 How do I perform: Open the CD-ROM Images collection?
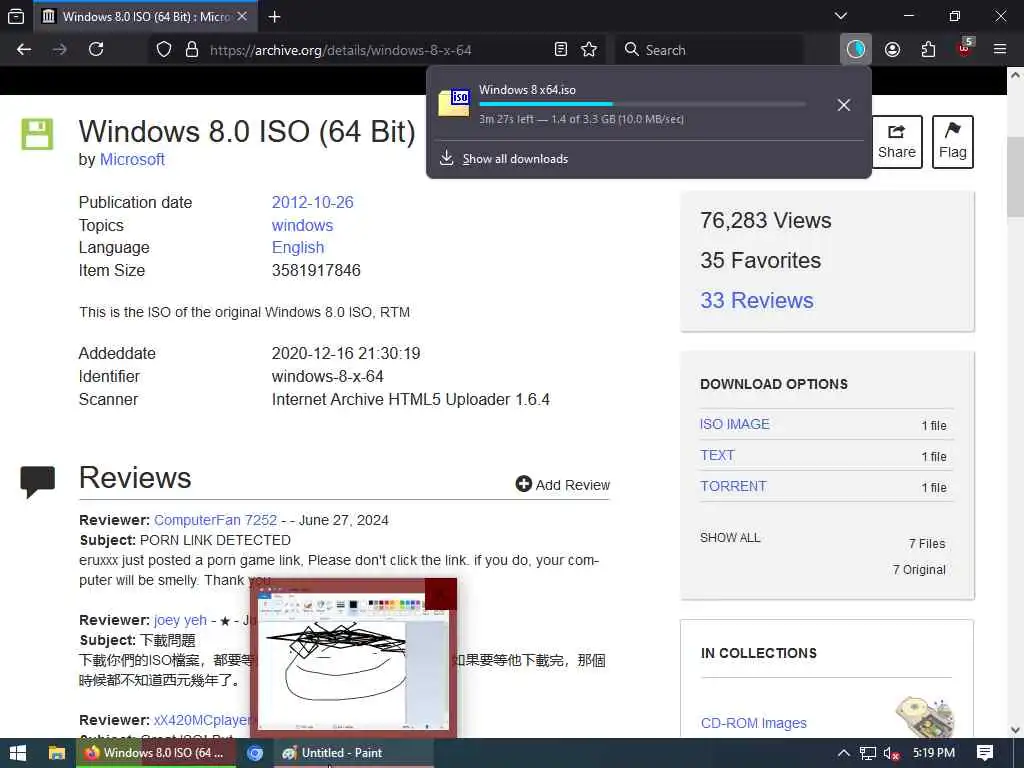[x=754, y=723]
